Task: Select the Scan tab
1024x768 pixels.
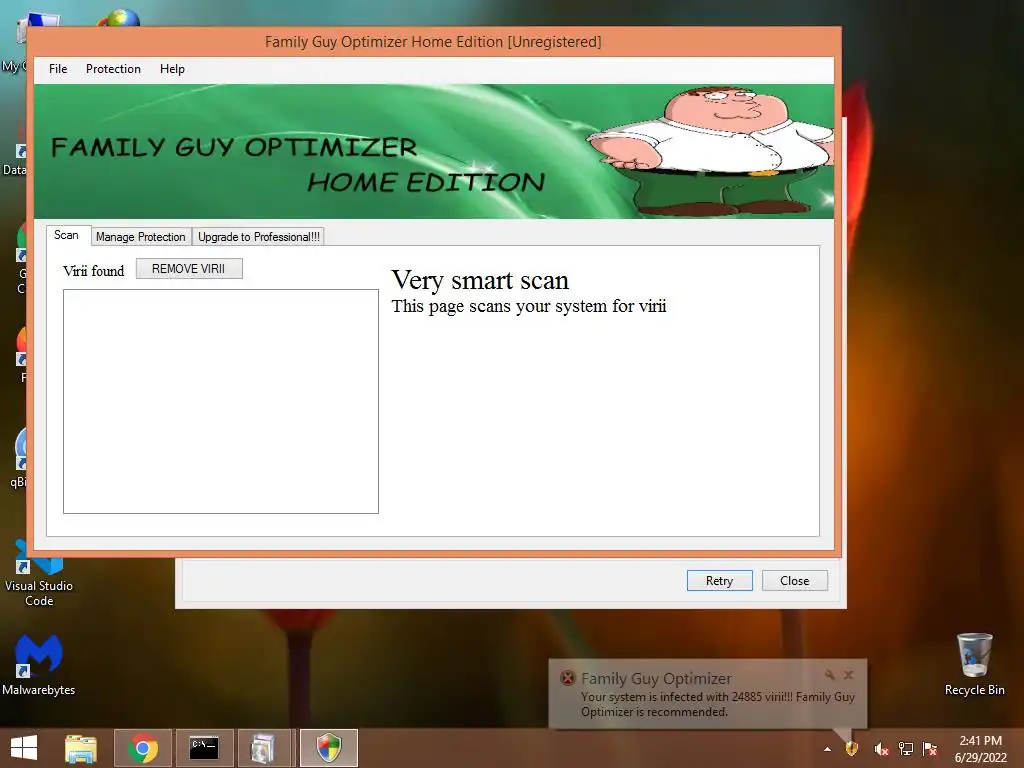Action: point(66,235)
